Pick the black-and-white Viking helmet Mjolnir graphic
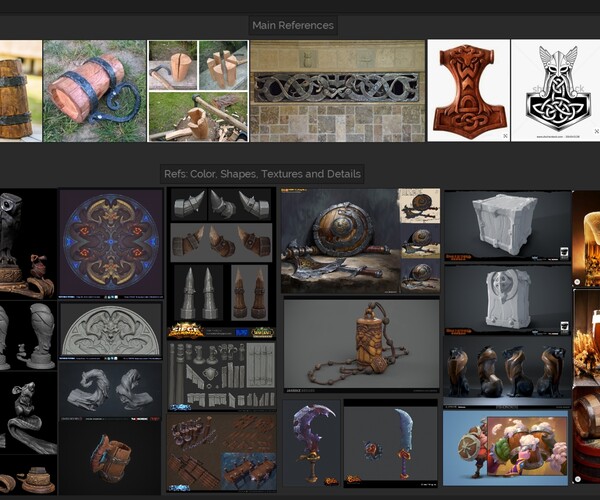Image resolution: width=600 pixels, height=500 pixels. pos(556,90)
